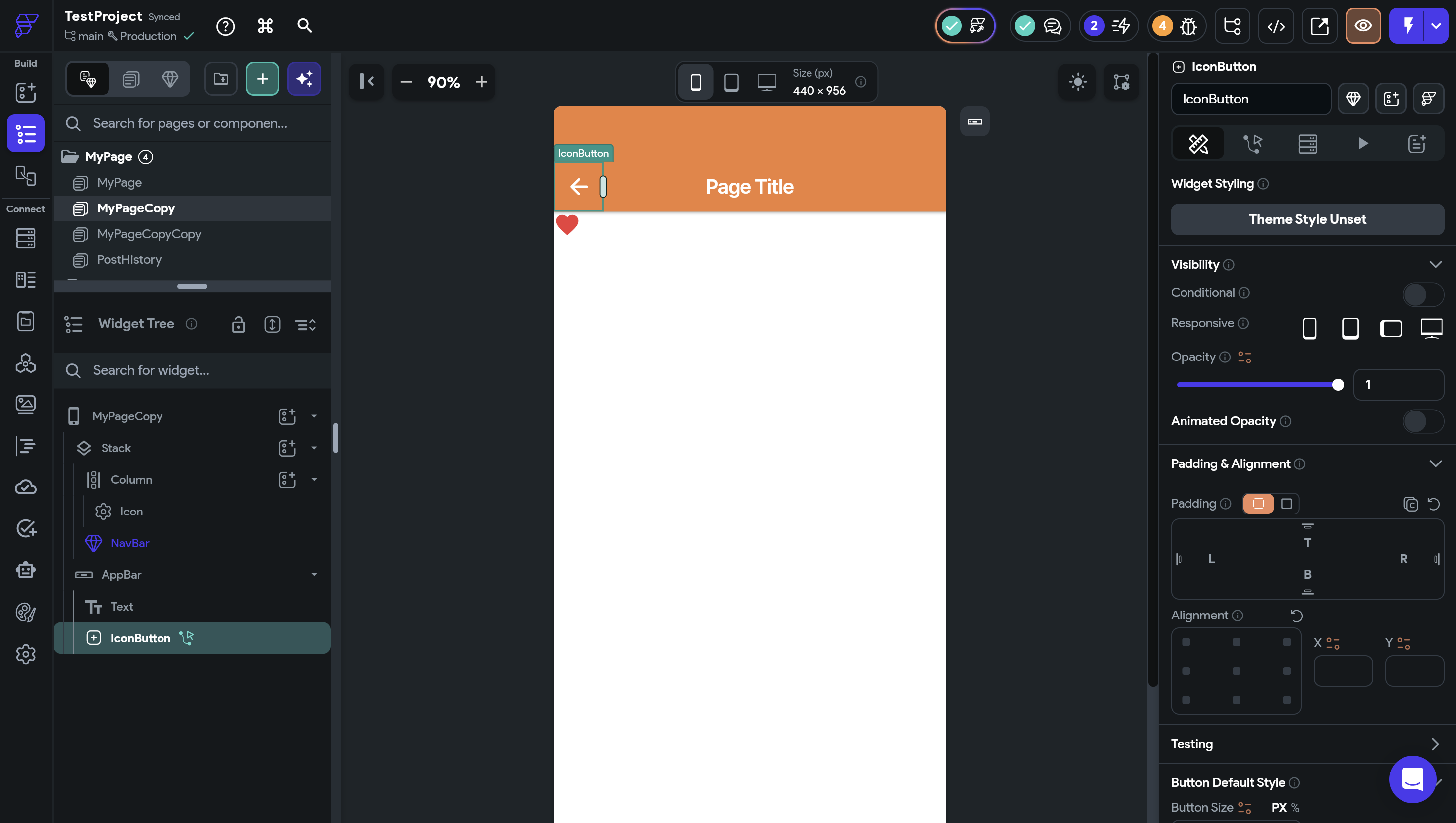Click the View Code icon
This screenshot has width=1456, height=823.
coord(1276,26)
